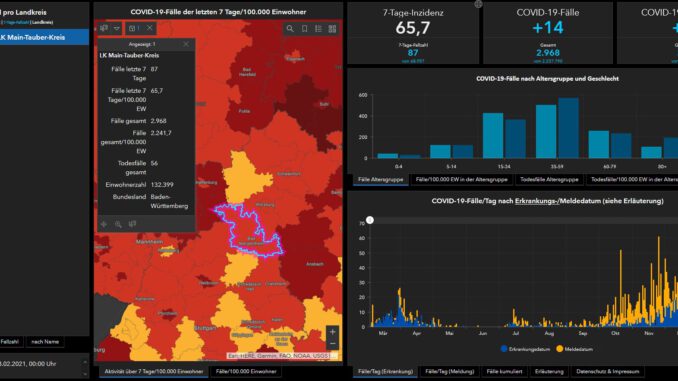Open the basemap gallery grid icon
Viewport: 678px width, 381px height.
point(332,29)
